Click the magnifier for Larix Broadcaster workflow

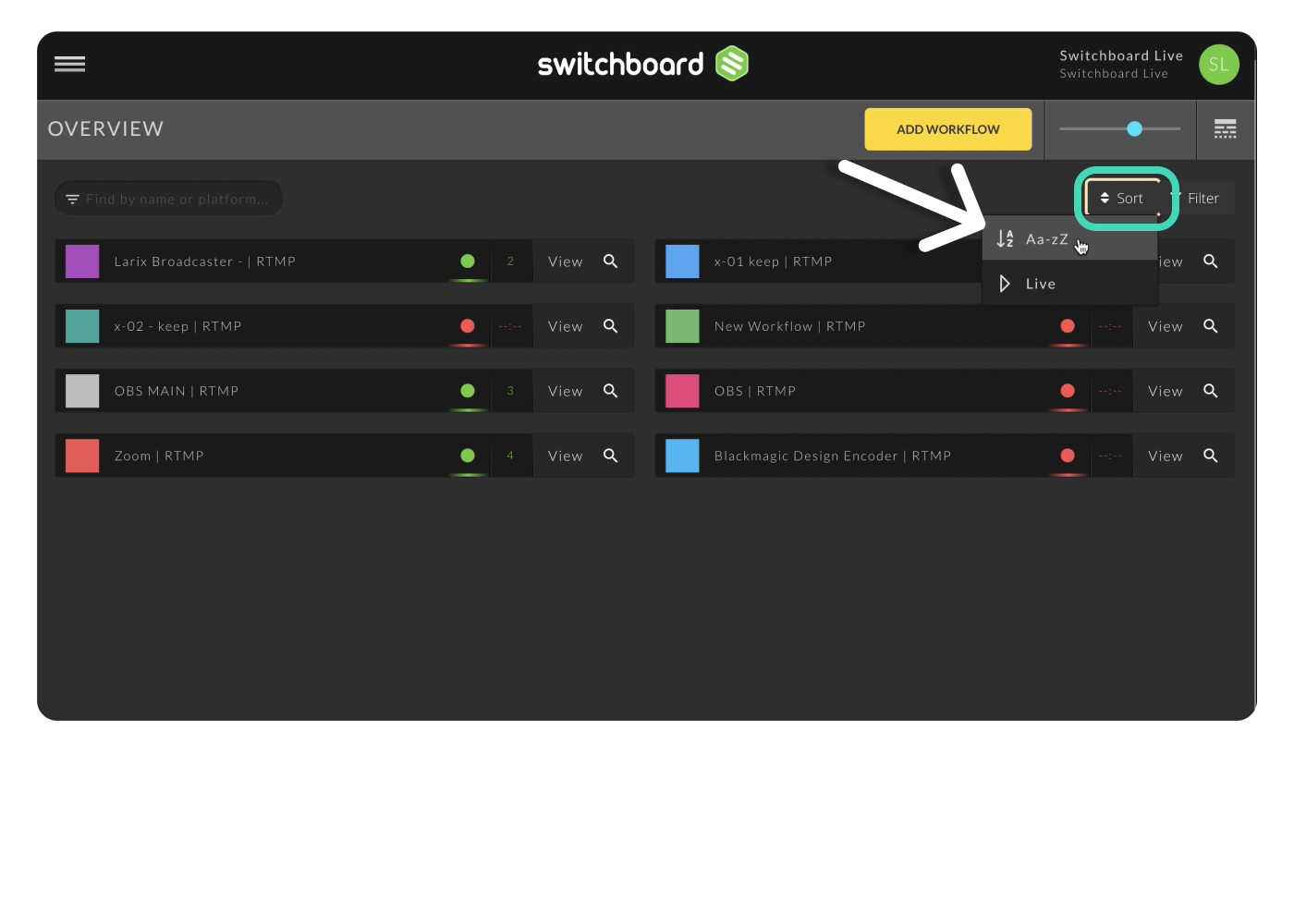(x=610, y=261)
